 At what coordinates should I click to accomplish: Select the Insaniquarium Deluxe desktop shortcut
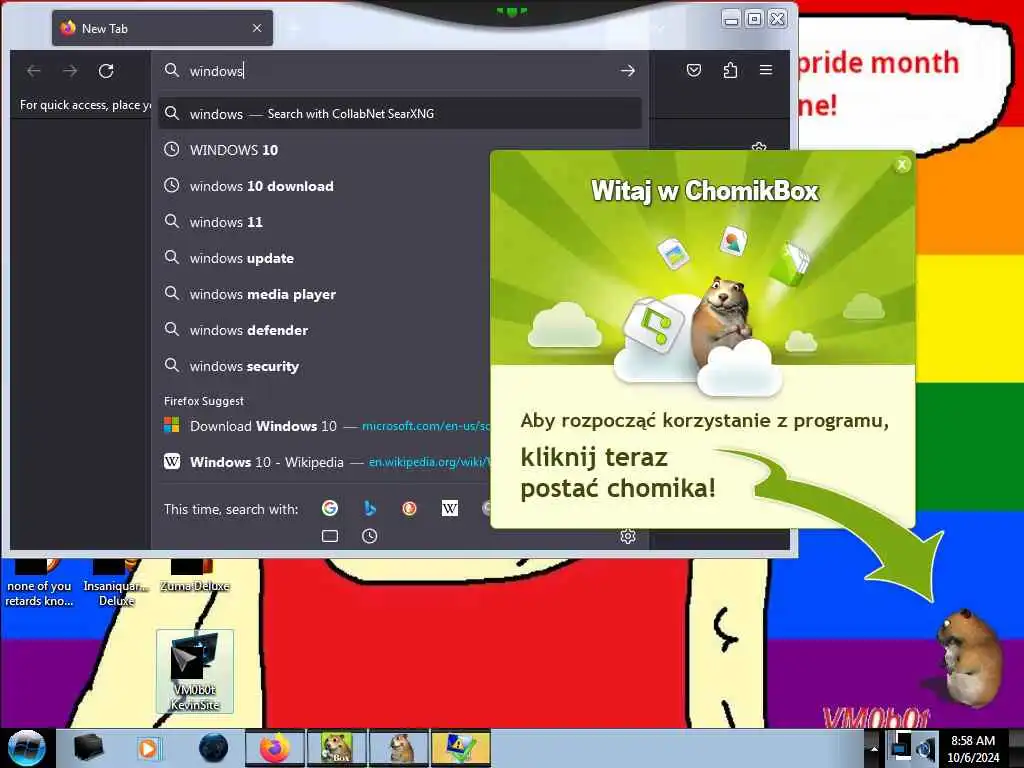(x=116, y=583)
